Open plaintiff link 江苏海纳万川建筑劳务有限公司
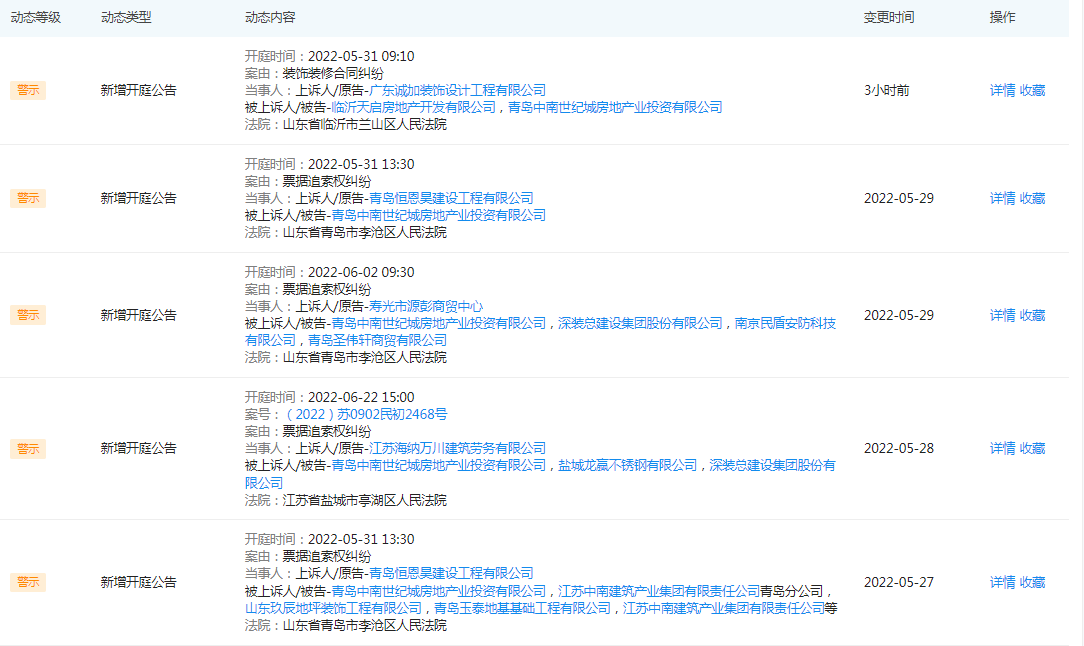Screen dimensions: 1084x646 coord(458,448)
